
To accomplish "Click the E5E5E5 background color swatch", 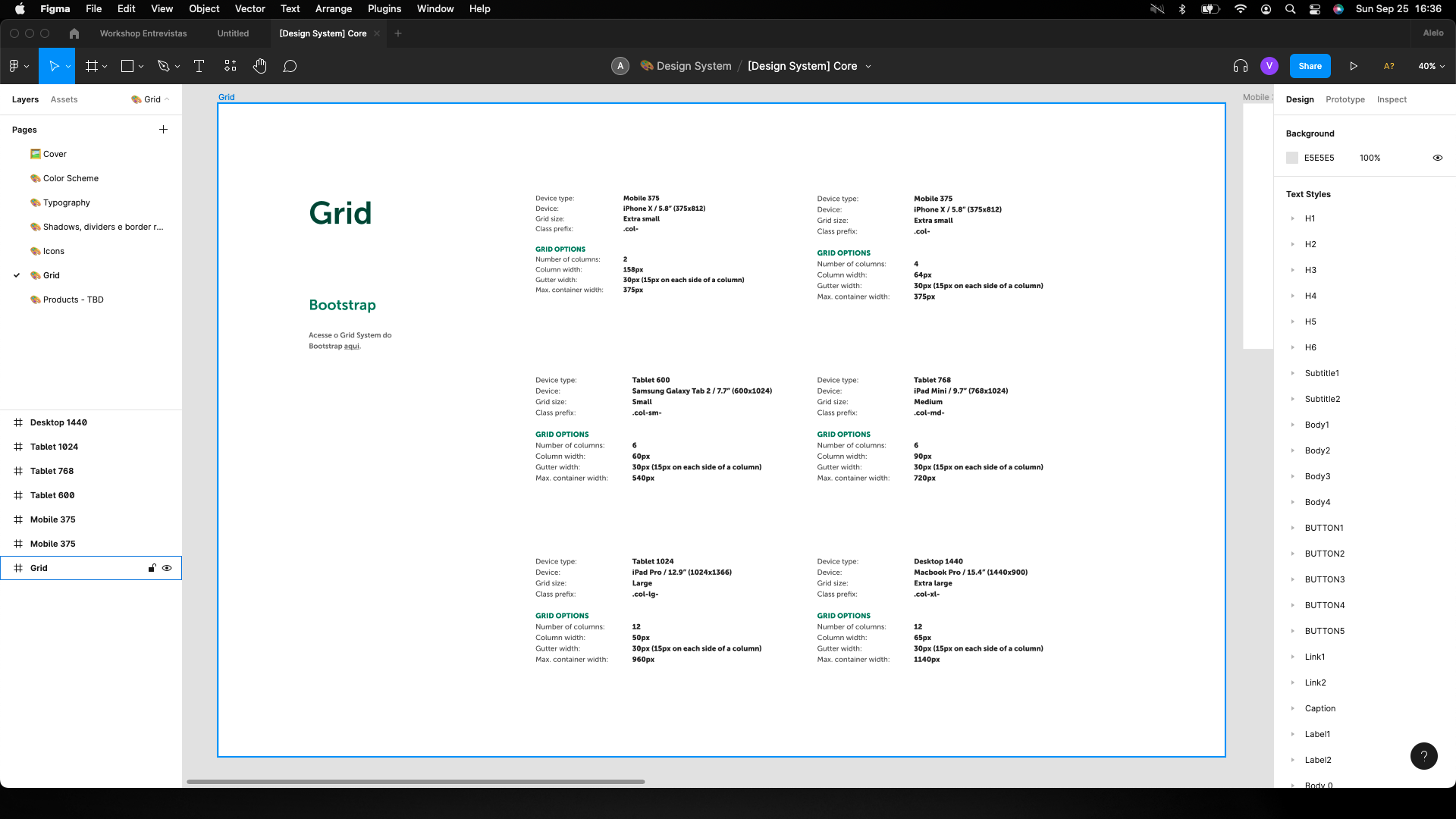I will tap(1292, 158).
